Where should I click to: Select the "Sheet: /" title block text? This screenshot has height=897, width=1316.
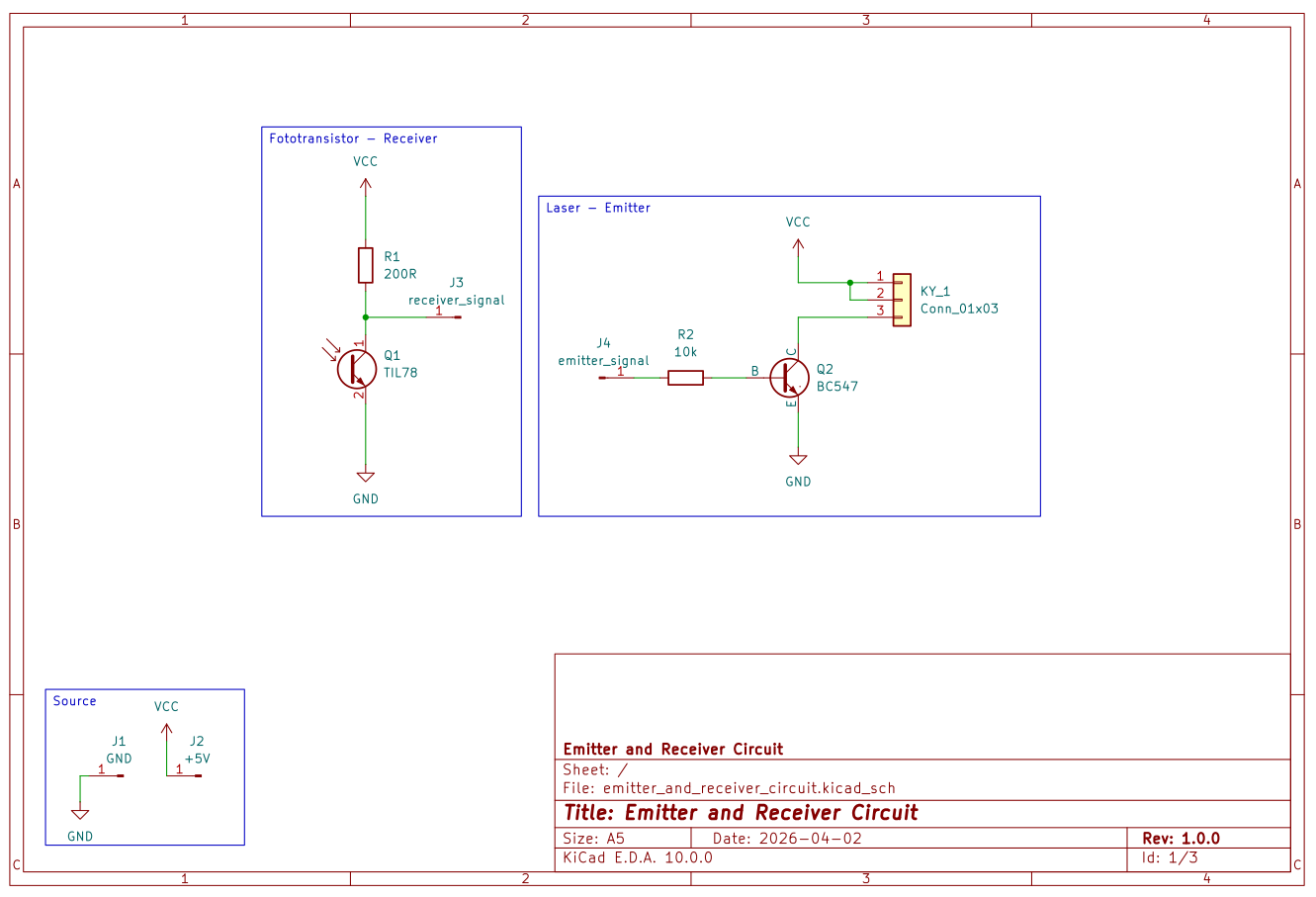595,769
